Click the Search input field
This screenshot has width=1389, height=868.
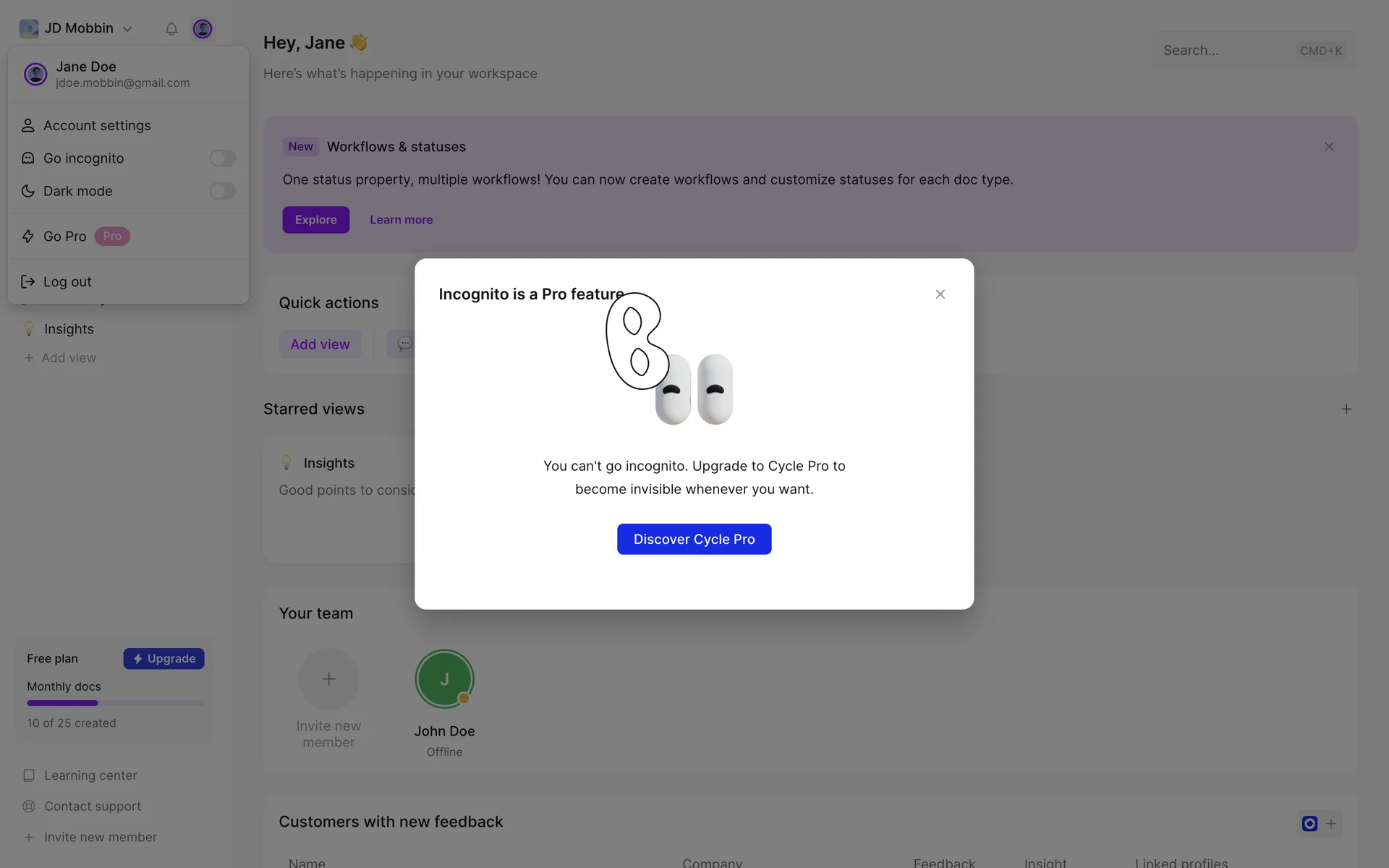1223,51
